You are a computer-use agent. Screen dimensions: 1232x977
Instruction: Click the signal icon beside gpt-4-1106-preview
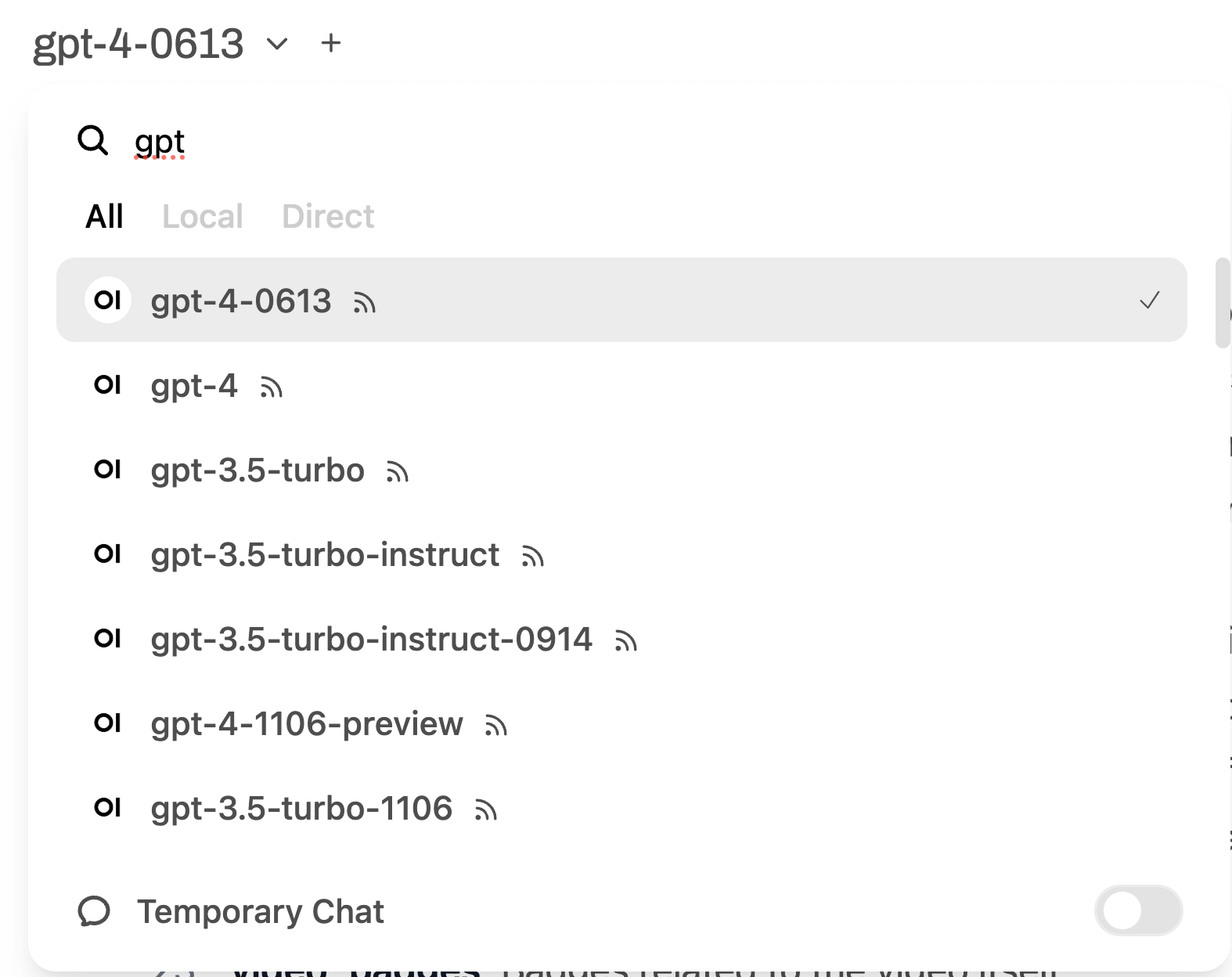pyautogui.click(x=496, y=726)
